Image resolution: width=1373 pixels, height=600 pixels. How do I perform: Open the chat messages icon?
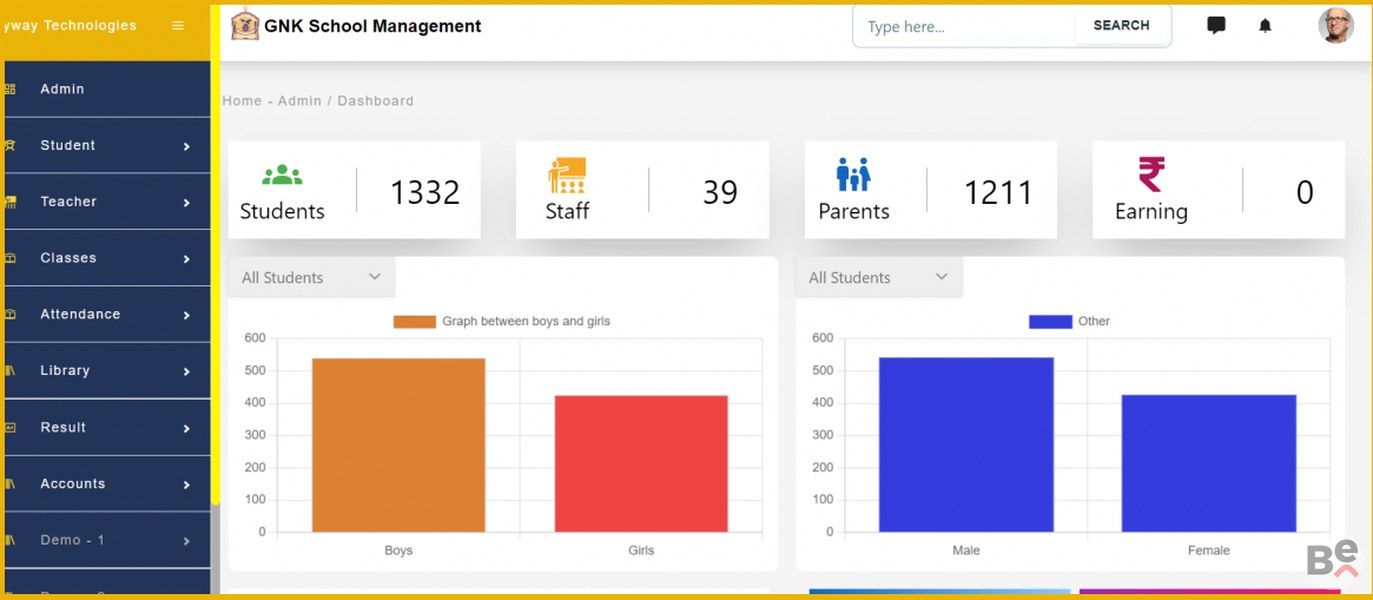click(1216, 26)
